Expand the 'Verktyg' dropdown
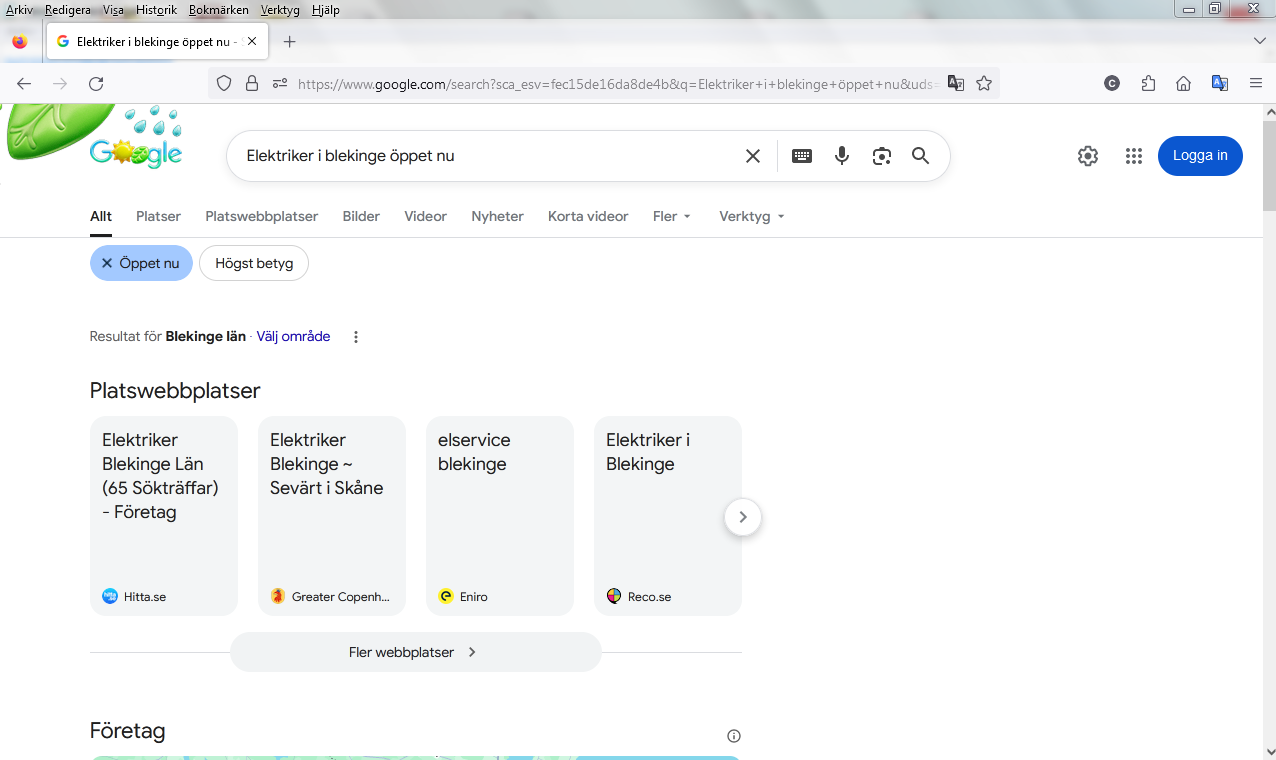The image size is (1276, 760). pyautogui.click(x=751, y=217)
